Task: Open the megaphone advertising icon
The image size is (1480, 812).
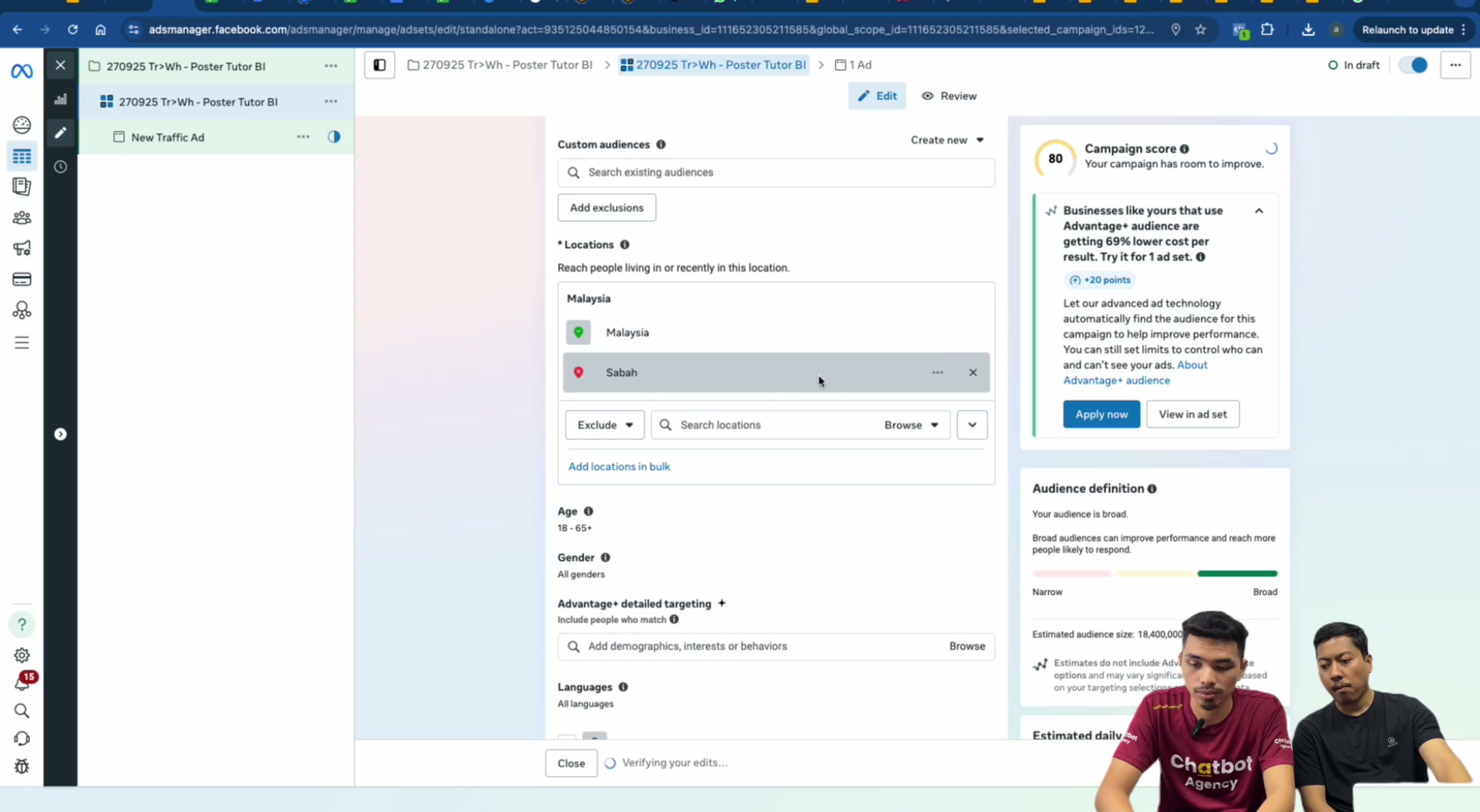Action: point(22,248)
